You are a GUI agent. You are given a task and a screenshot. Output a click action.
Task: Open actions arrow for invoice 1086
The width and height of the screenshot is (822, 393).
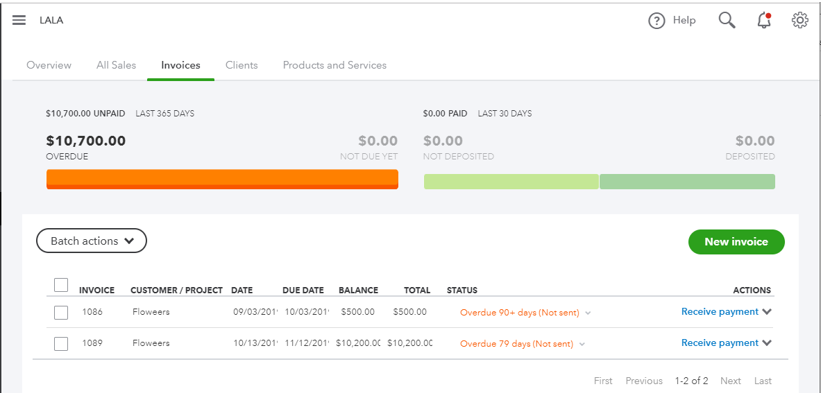point(767,312)
